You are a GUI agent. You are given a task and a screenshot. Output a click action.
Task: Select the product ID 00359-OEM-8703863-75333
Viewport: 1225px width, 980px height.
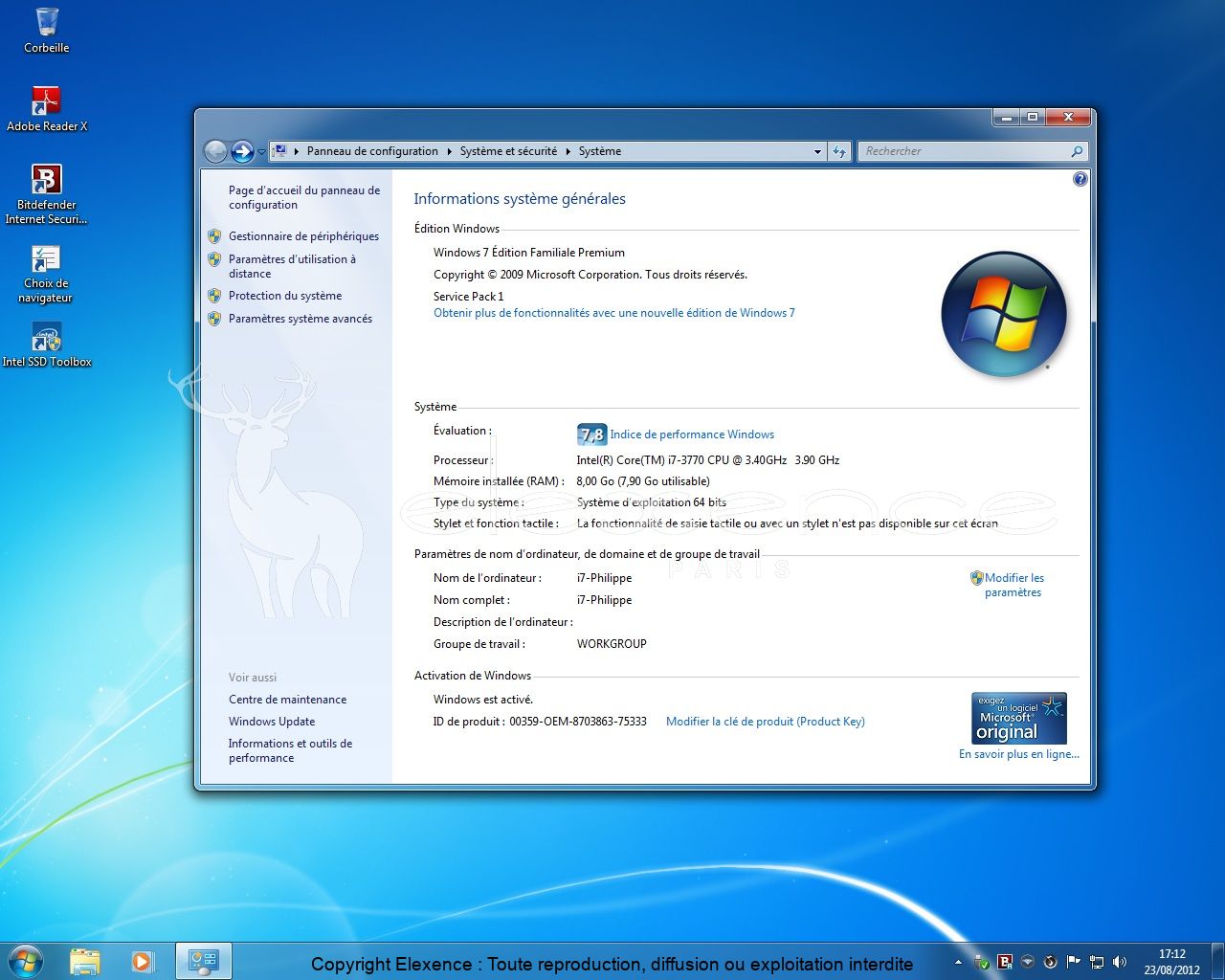[578, 722]
